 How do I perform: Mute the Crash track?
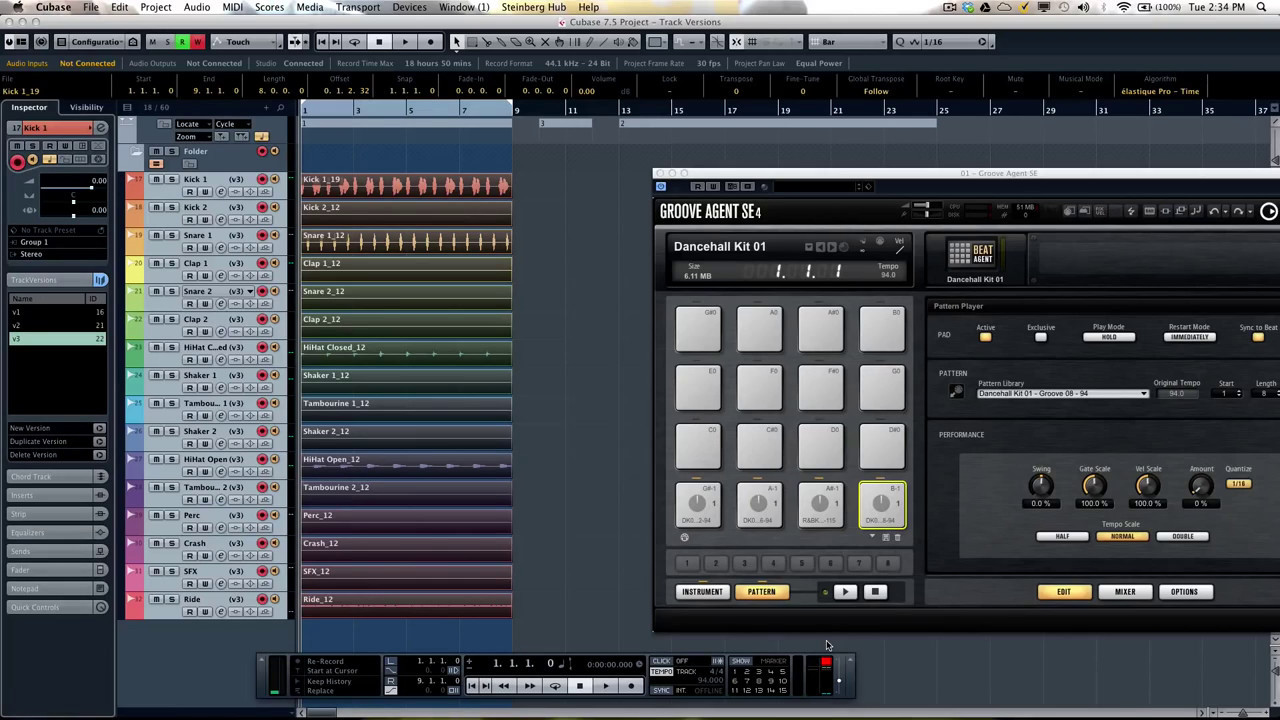tap(155, 543)
